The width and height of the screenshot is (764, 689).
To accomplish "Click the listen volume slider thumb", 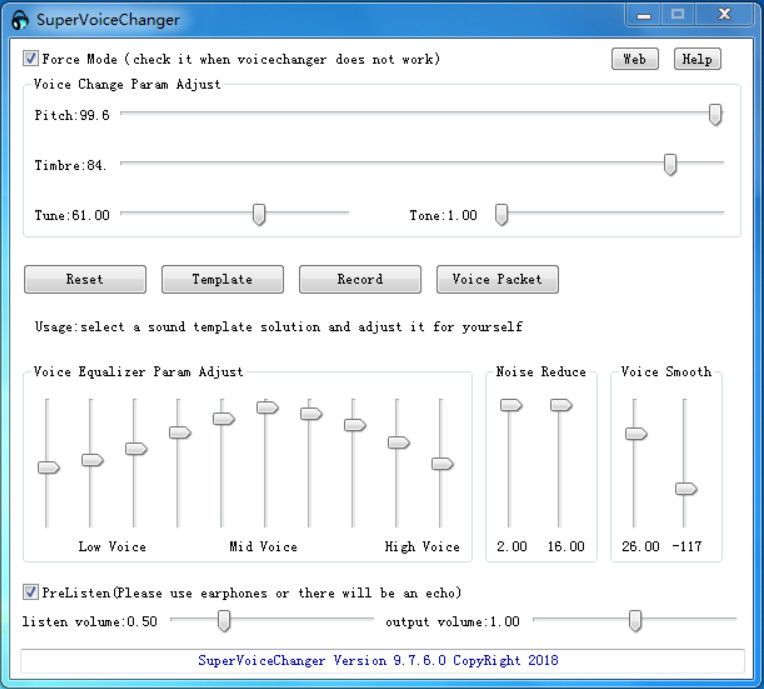I will [x=224, y=620].
